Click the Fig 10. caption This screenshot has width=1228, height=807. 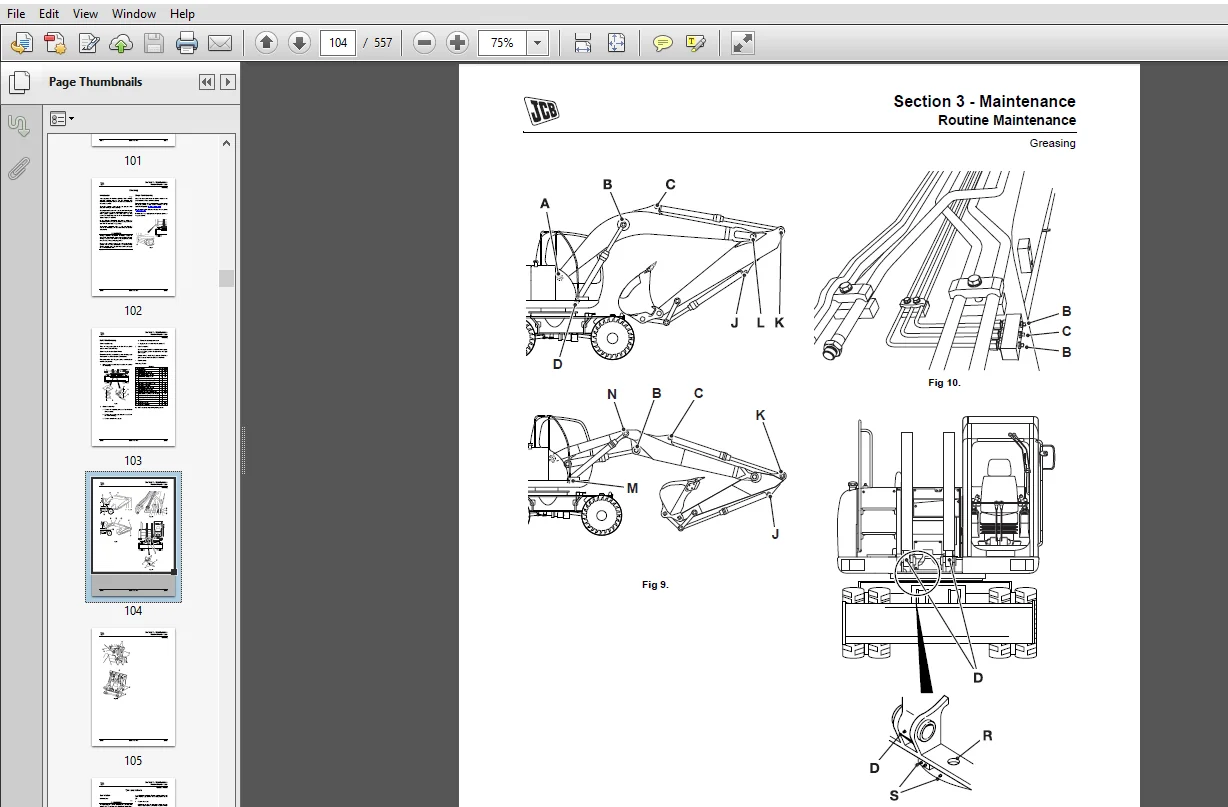[944, 383]
